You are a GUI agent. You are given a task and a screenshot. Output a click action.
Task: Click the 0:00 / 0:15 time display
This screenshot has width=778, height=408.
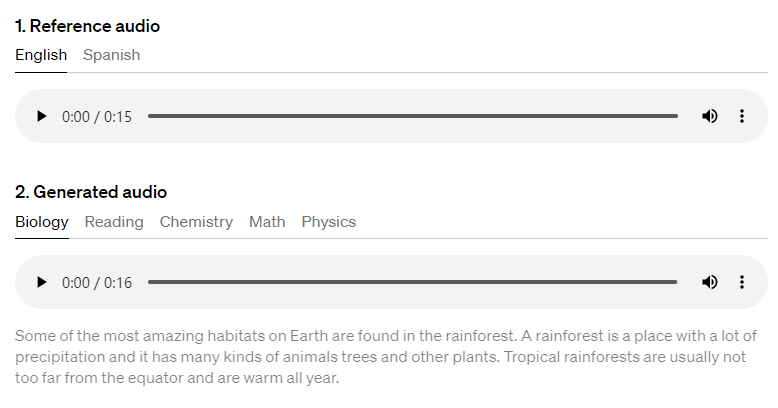pyautogui.click(x=97, y=116)
